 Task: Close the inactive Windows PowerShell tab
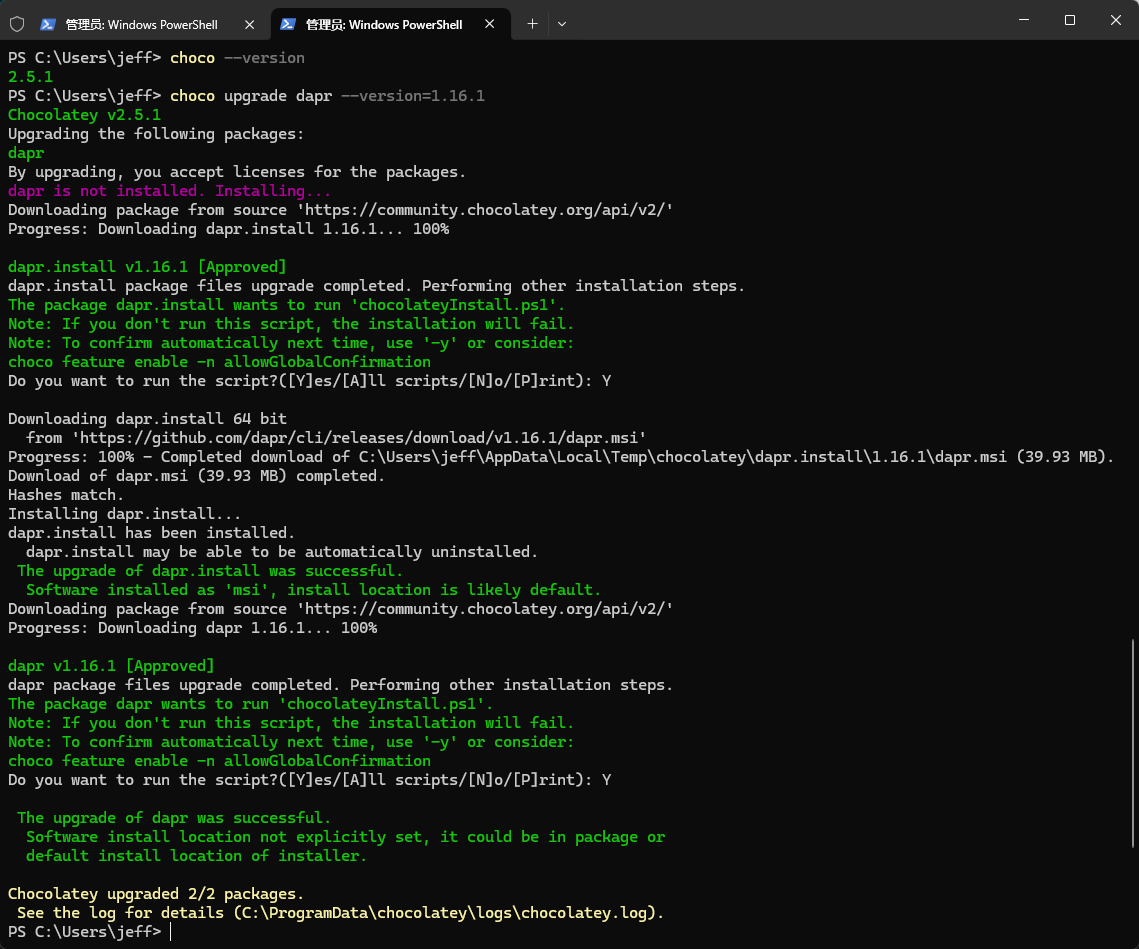tap(249, 24)
